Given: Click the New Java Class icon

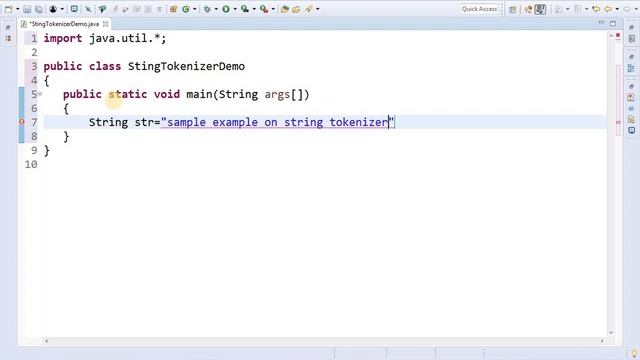Looking at the screenshot, I should pos(186,9).
